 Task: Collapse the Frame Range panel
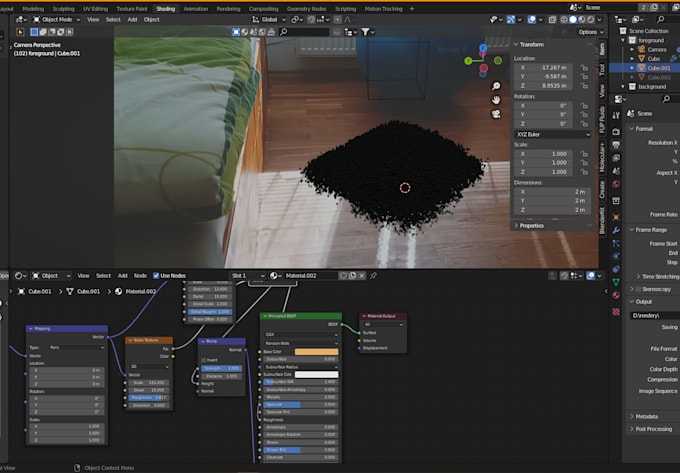coord(632,230)
